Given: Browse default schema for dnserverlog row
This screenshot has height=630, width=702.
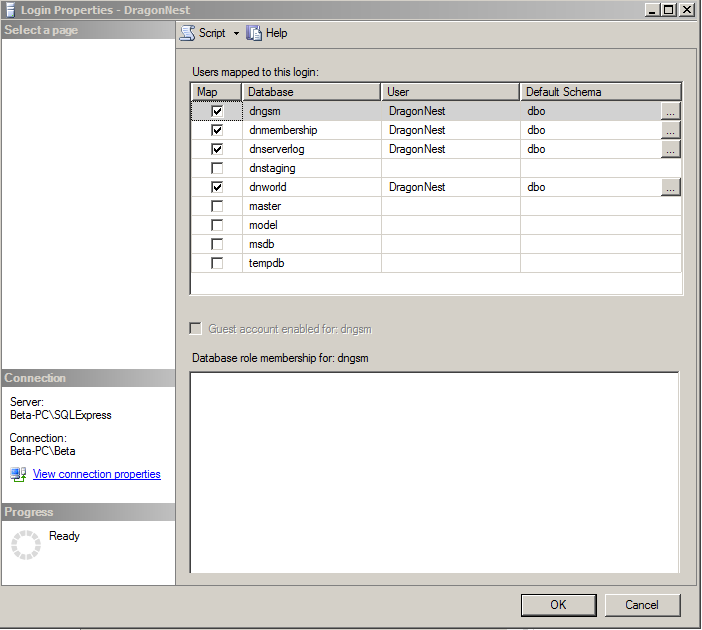Looking at the screenshot, I should (x=670, y=149).
